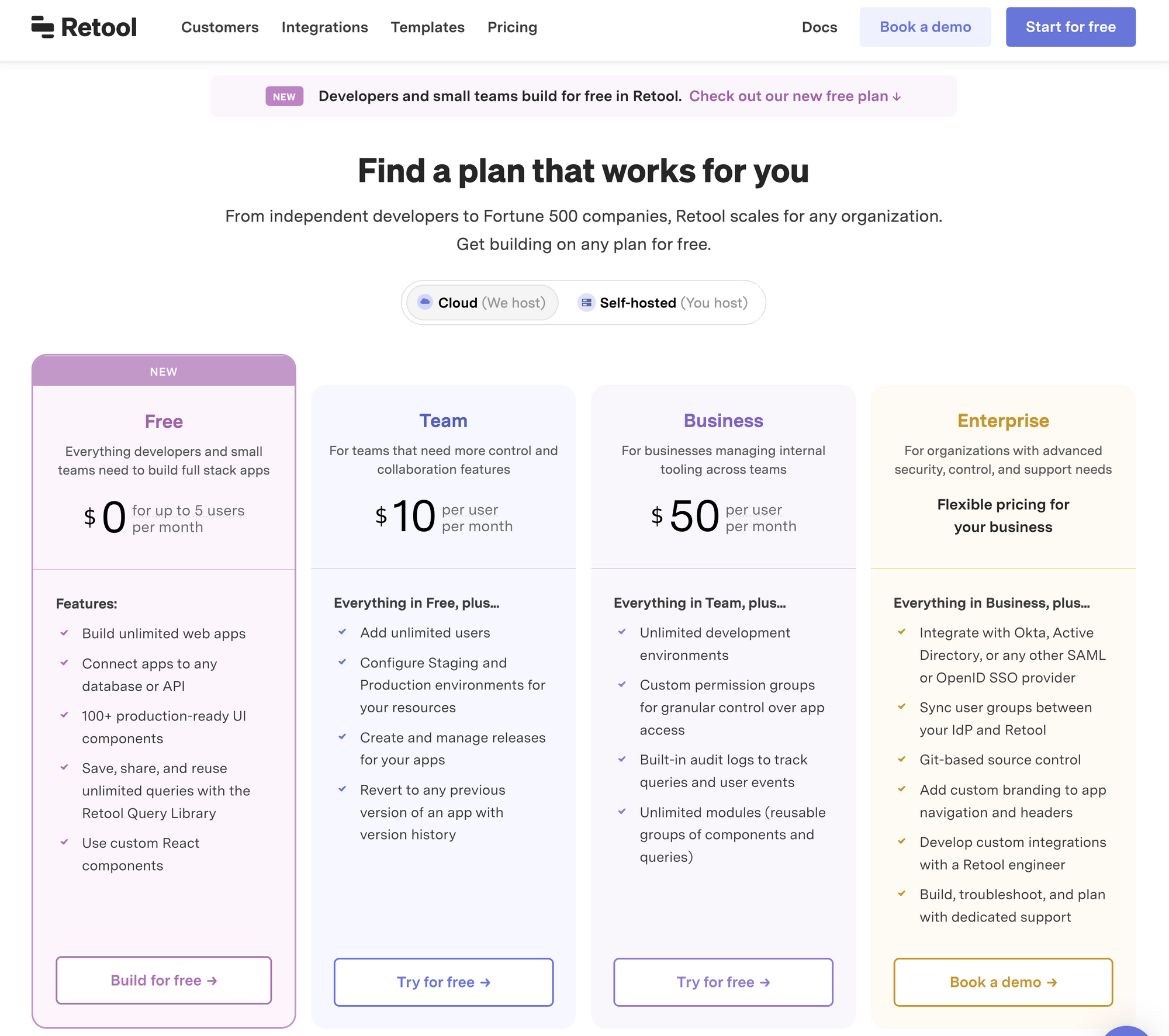Select the Self-hosted server icon
Image resolution: width=1169 pixels, height=1036 pixels.
point(586,302)
